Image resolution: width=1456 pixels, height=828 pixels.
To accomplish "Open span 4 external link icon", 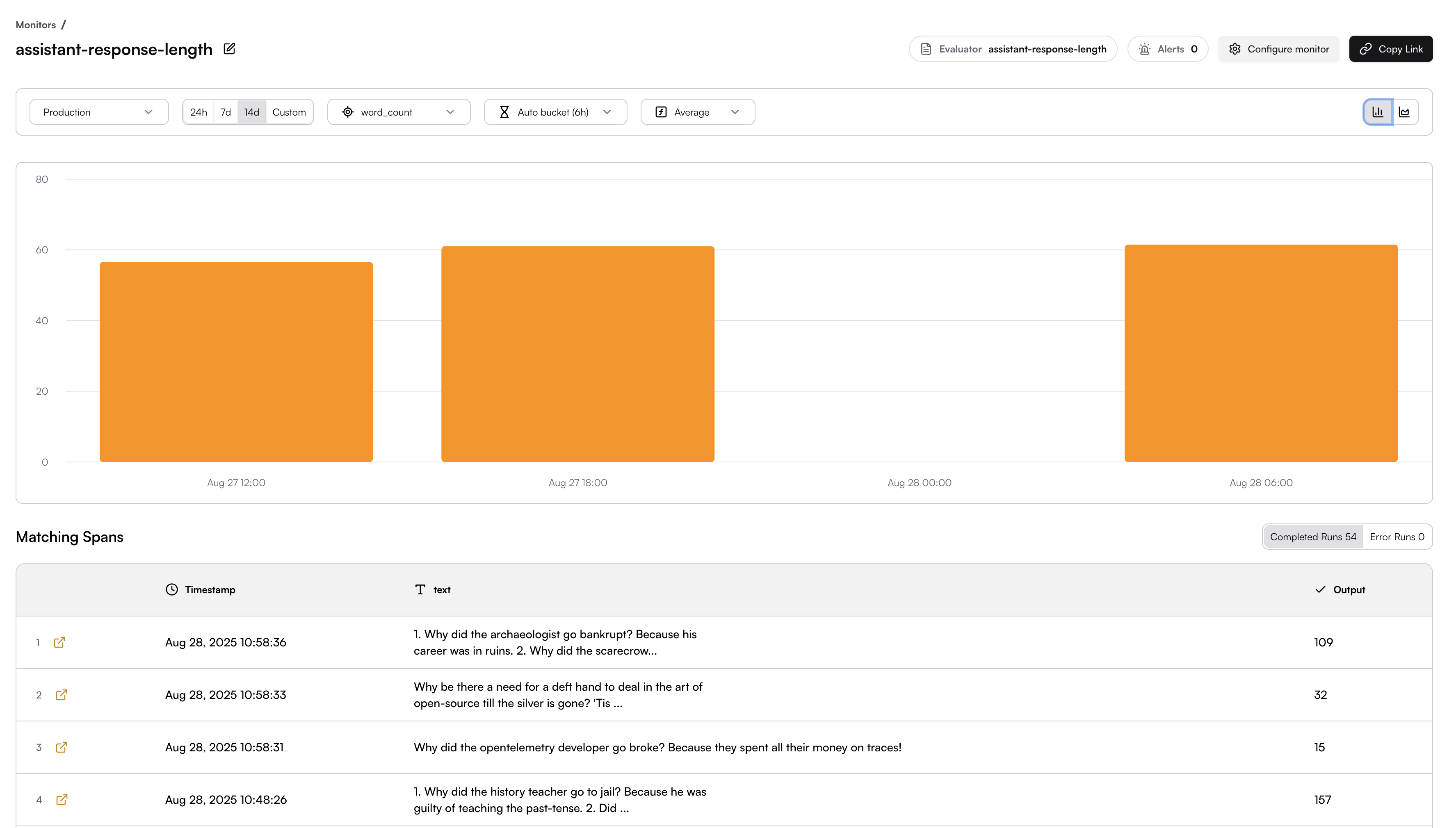I will [x=62, y=799].
